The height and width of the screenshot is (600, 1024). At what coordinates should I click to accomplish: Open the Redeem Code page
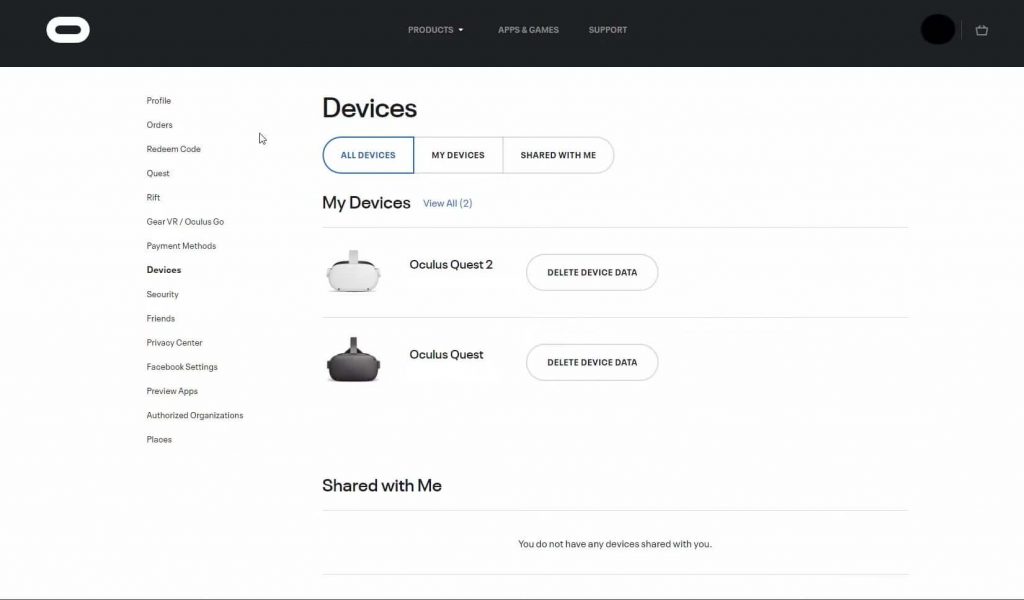[x=173, y=148]
